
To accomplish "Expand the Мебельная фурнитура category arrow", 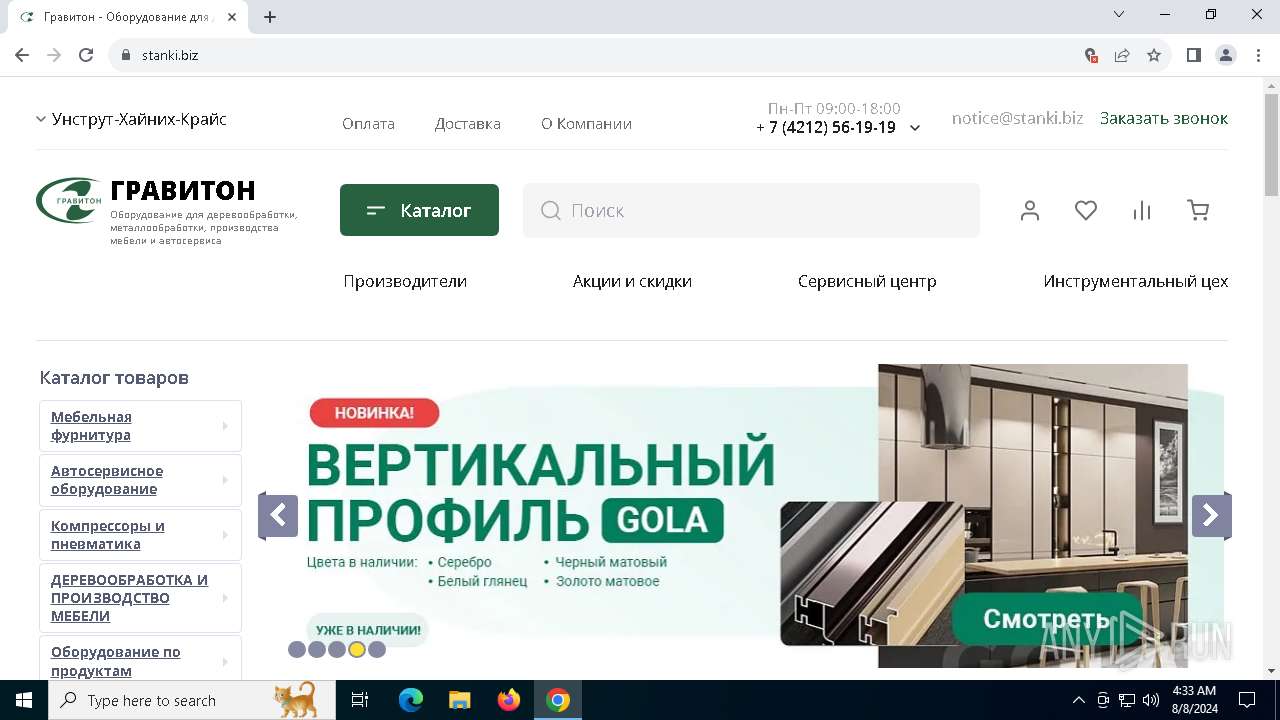I will [x=225, y=426].
